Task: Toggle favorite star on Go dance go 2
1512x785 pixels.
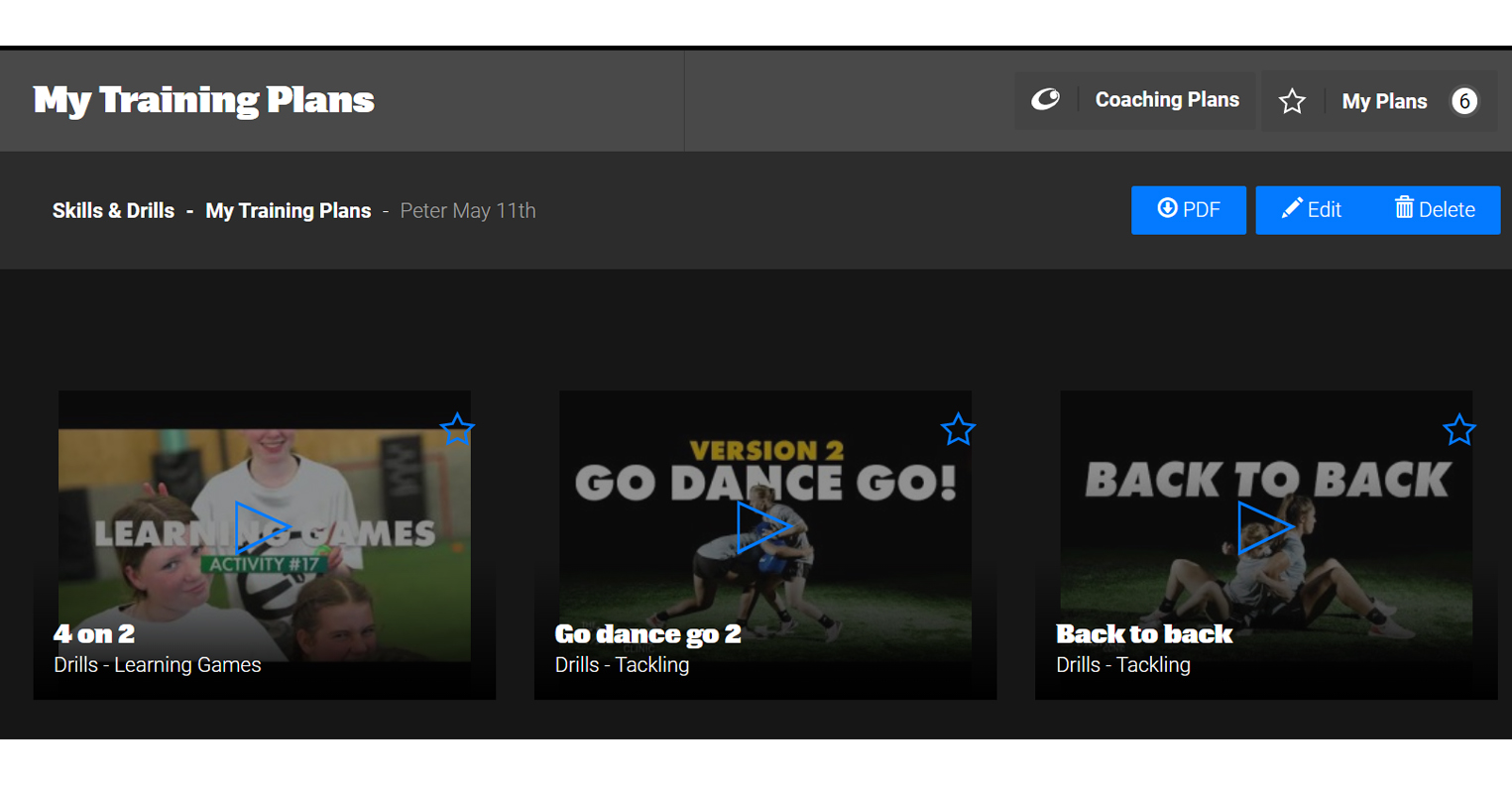Action: pyautogui.click(x=958, y=429)
